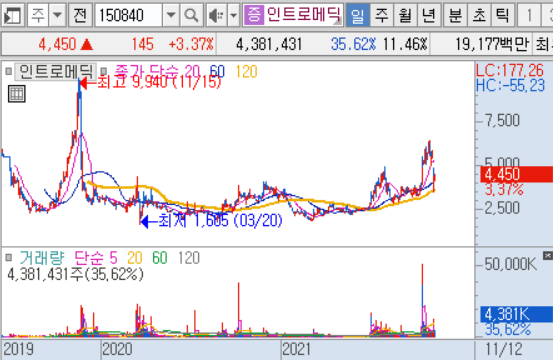Viewport: 553px width, 360px height.
Task: Click the LC:177.26 indicator
Action: tap(510, 71)
